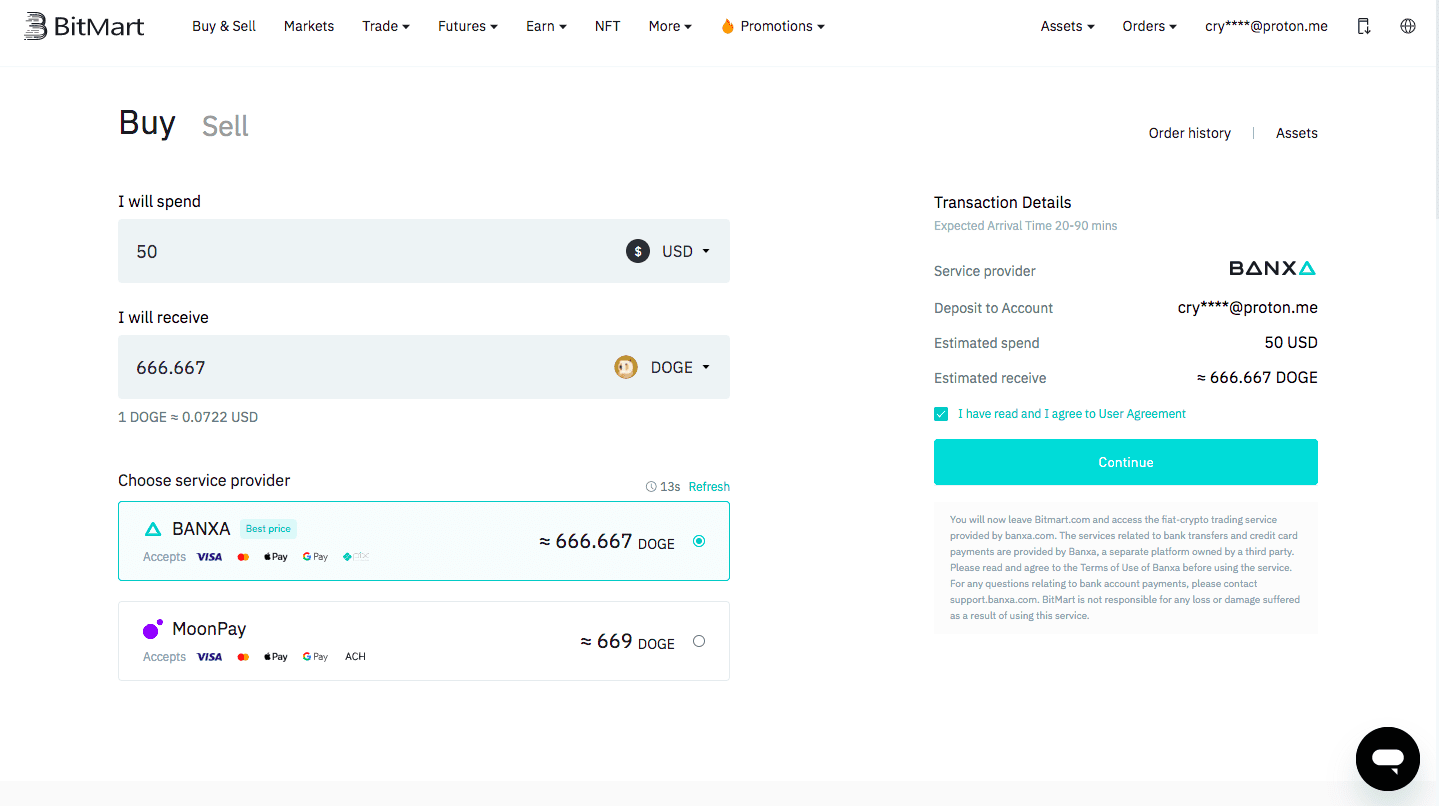Viewport: 1439px width, 806px height.
Task: Click the 1 DOGE ≈ 0.0722 USD rate text
Action: click(188, 417)
